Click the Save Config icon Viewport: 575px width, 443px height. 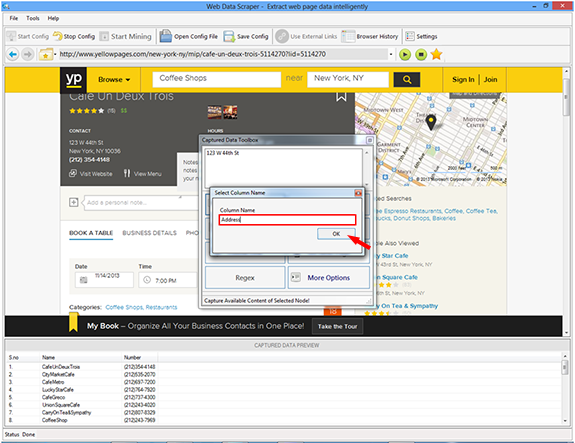(229, 36)
